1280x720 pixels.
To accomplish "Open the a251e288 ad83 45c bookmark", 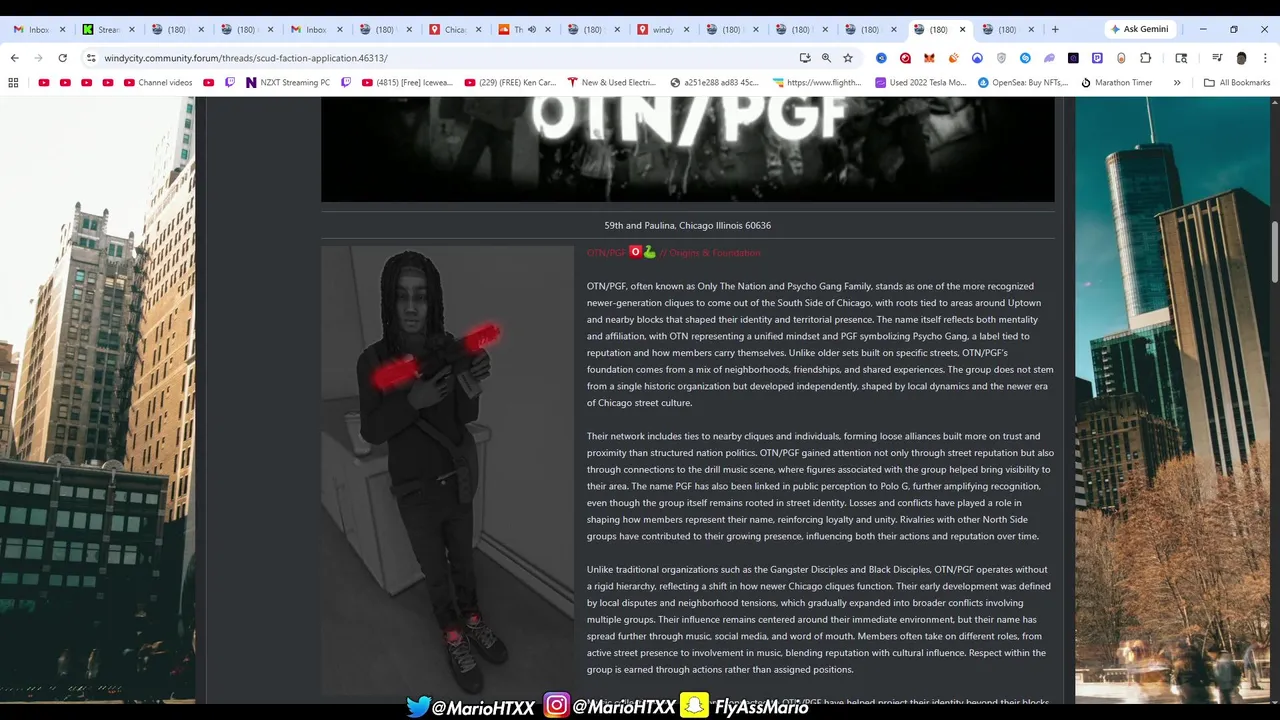I will point(715,82).
